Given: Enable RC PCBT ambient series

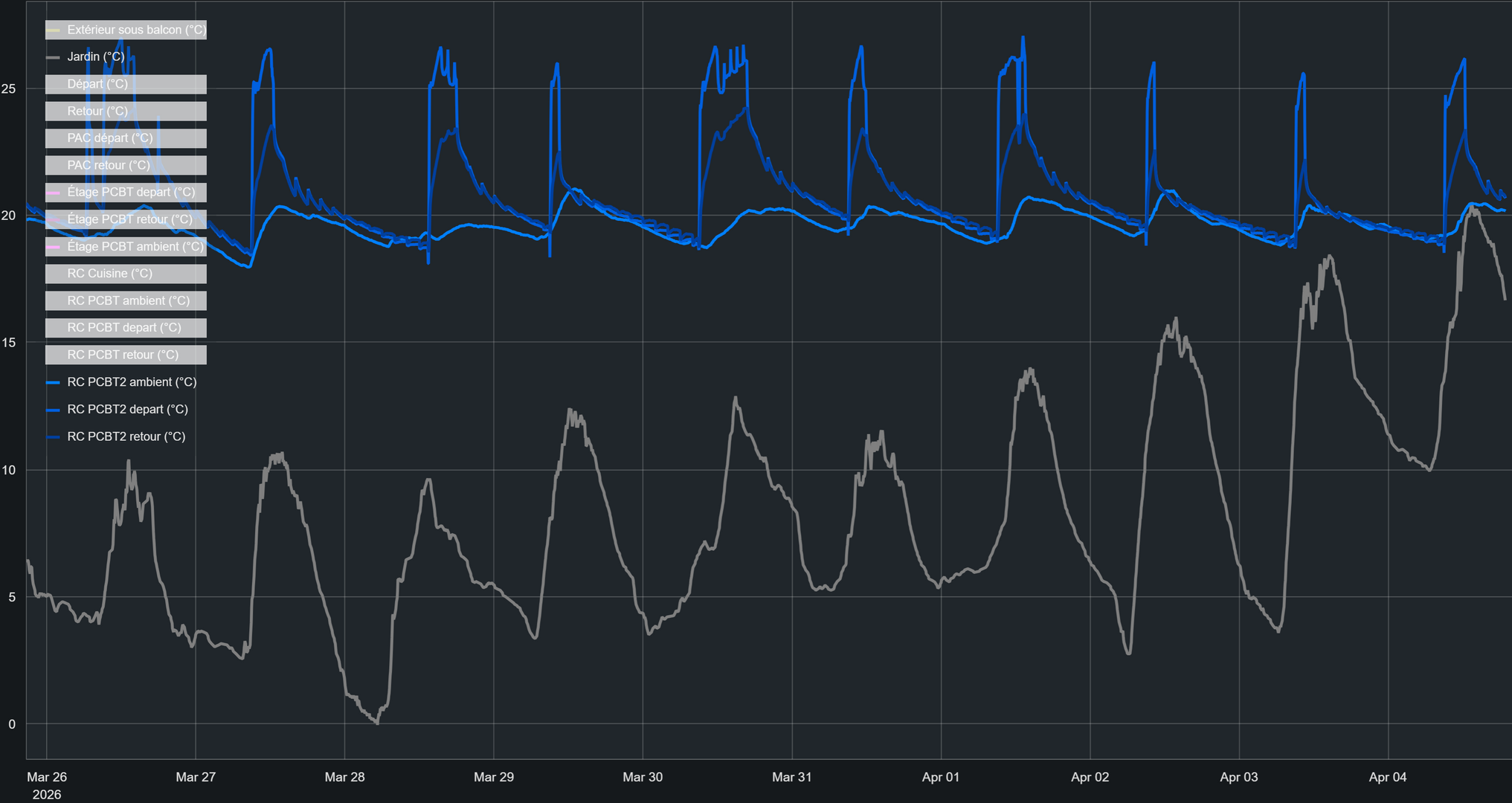Looking at the screenshot, I should 129,301.
